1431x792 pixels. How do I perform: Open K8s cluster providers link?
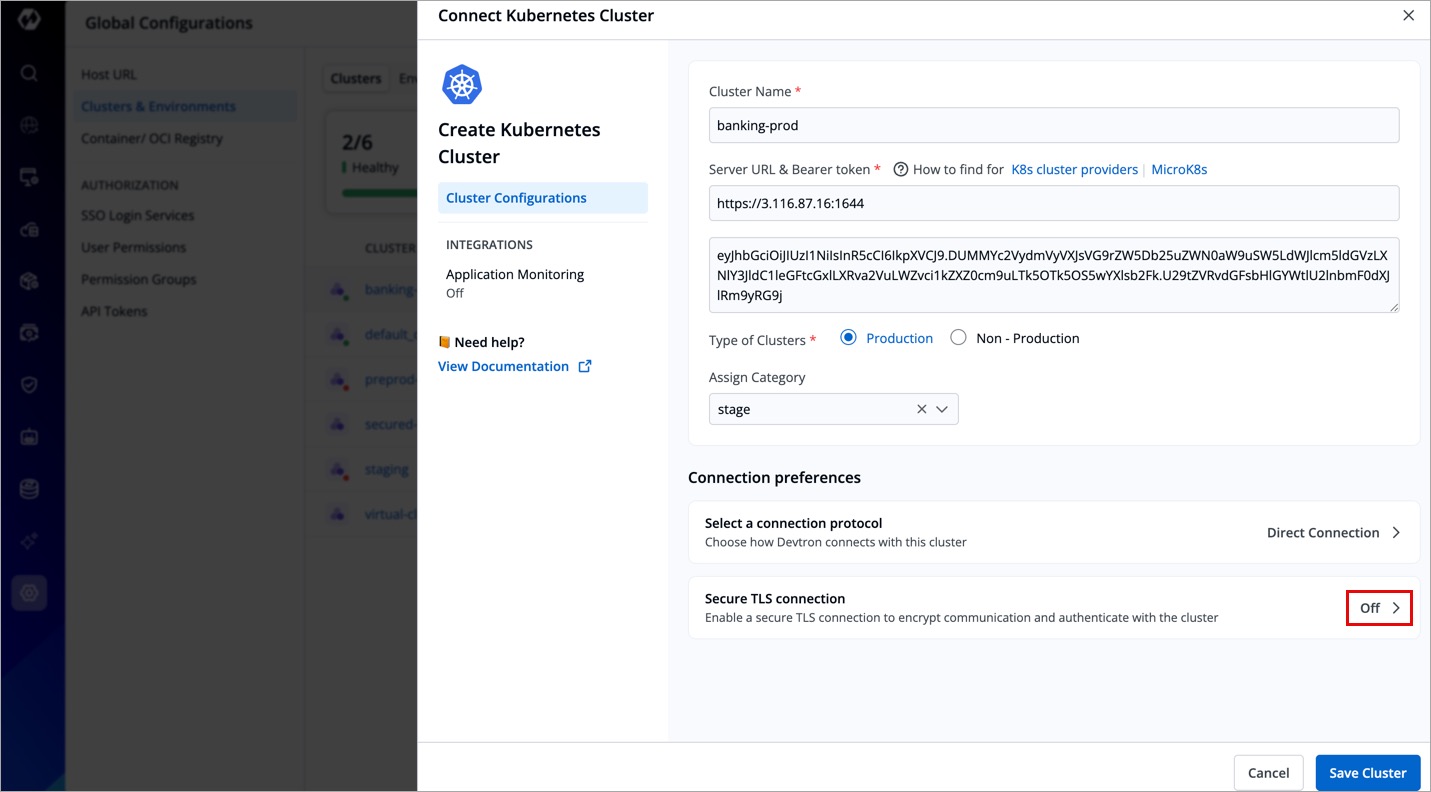1074,170
